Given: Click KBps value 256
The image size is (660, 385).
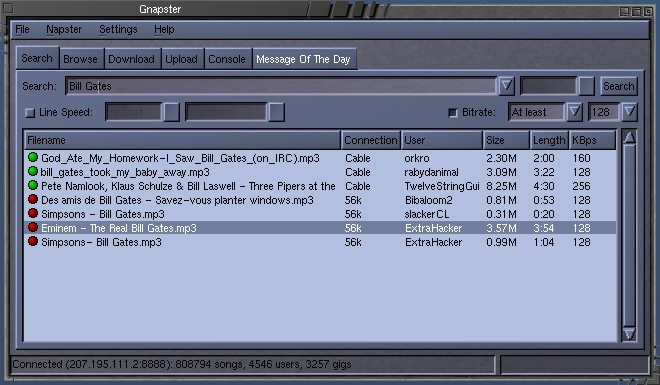Looking at the screenshot, I should (x=581, y=186).
